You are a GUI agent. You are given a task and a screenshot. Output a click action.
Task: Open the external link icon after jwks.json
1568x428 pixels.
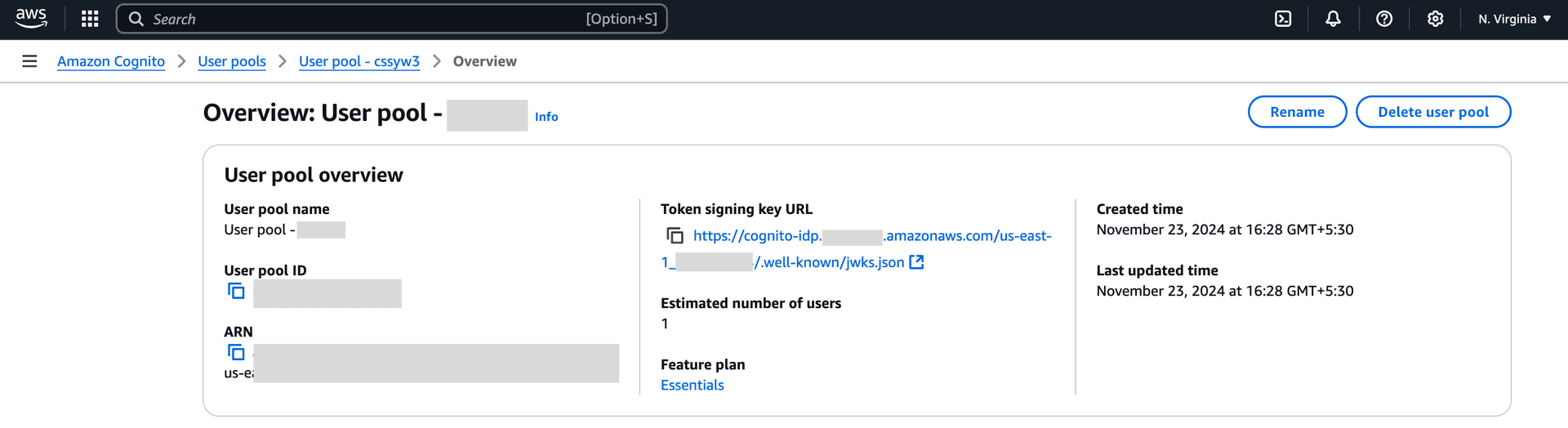click(916, 262)
